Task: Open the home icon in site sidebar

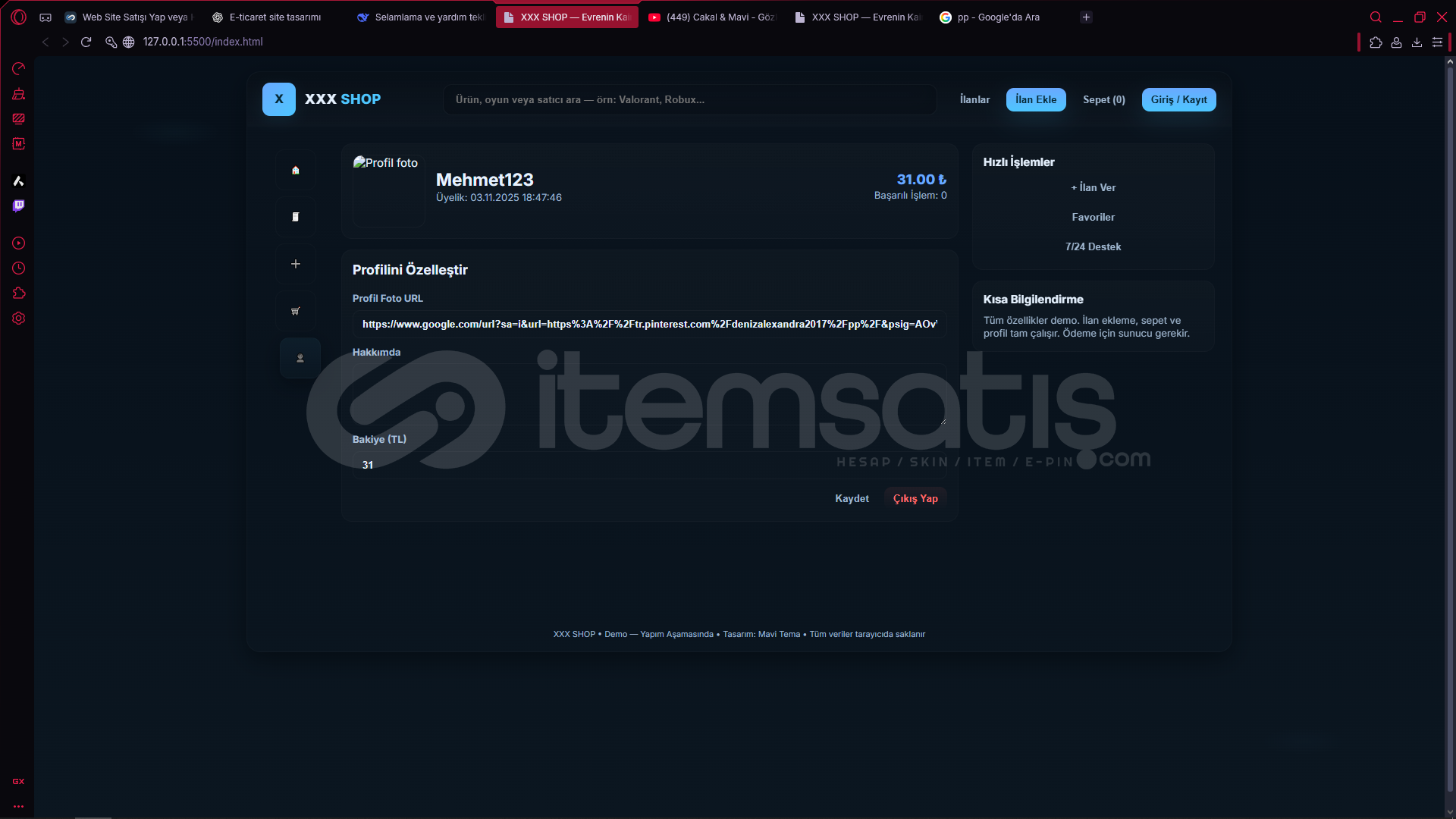Action: (296, 170)
